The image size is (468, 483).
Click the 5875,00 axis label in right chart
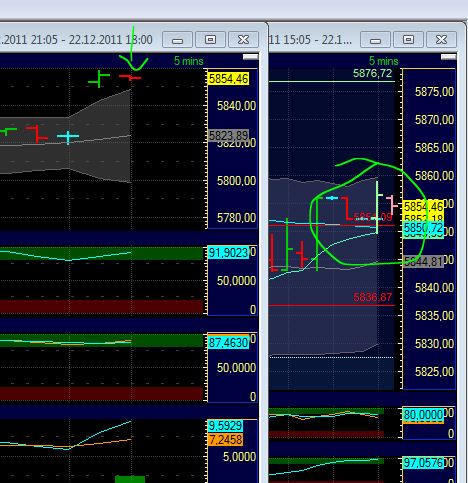[x=434, y=92]
